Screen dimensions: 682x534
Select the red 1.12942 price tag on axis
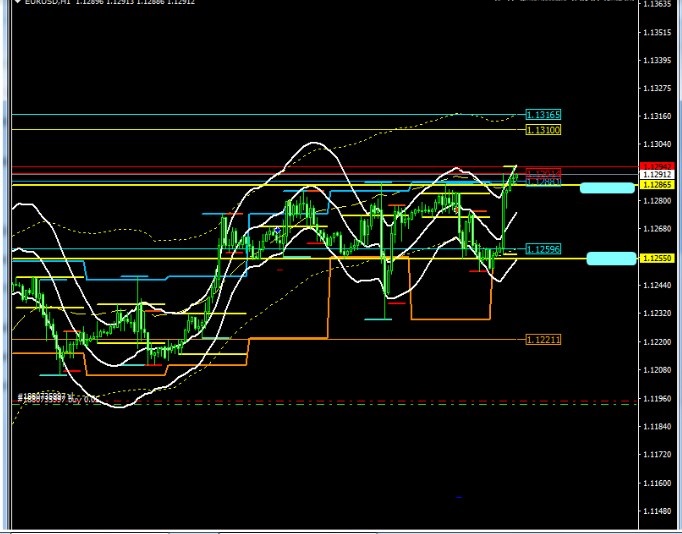pyautogui.click(x=656, y=166)
